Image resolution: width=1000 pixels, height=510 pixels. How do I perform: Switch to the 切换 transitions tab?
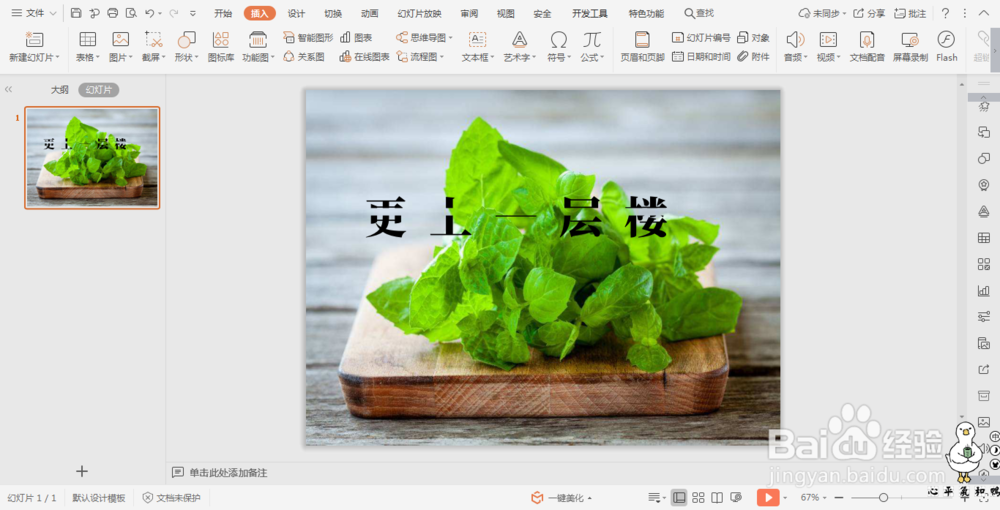333,13
